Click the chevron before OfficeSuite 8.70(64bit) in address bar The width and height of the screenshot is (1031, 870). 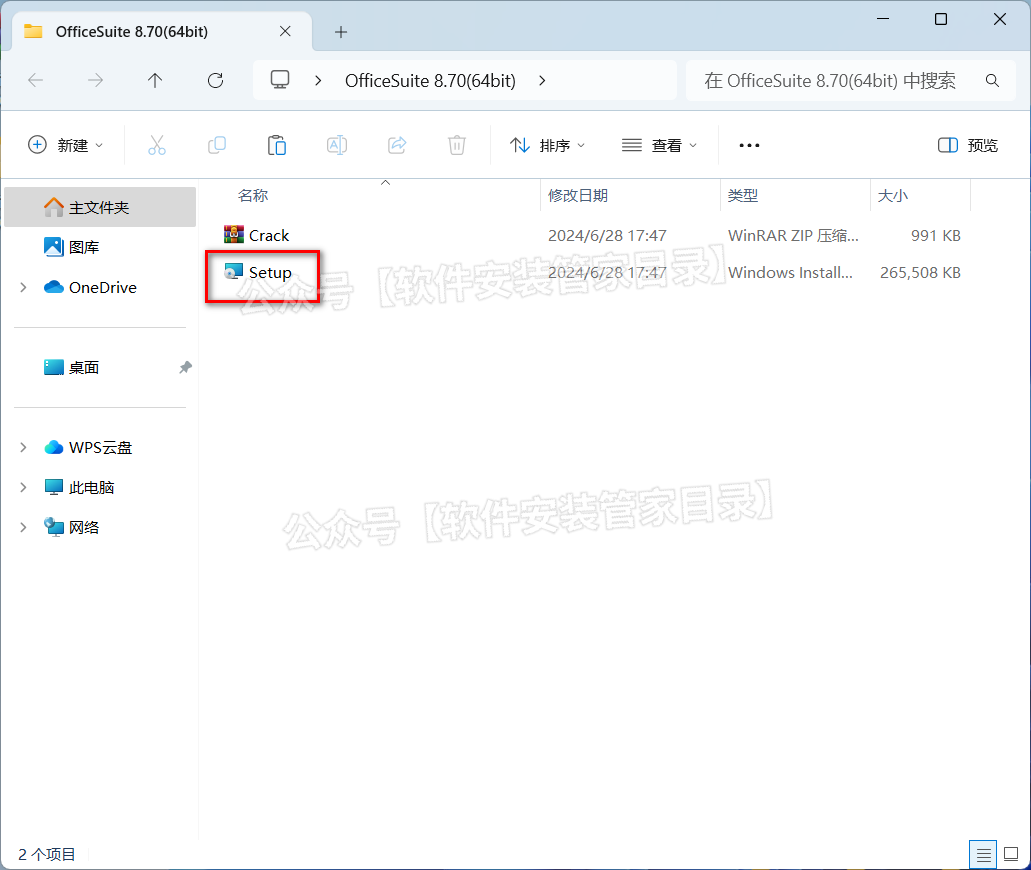pos(318,80)
